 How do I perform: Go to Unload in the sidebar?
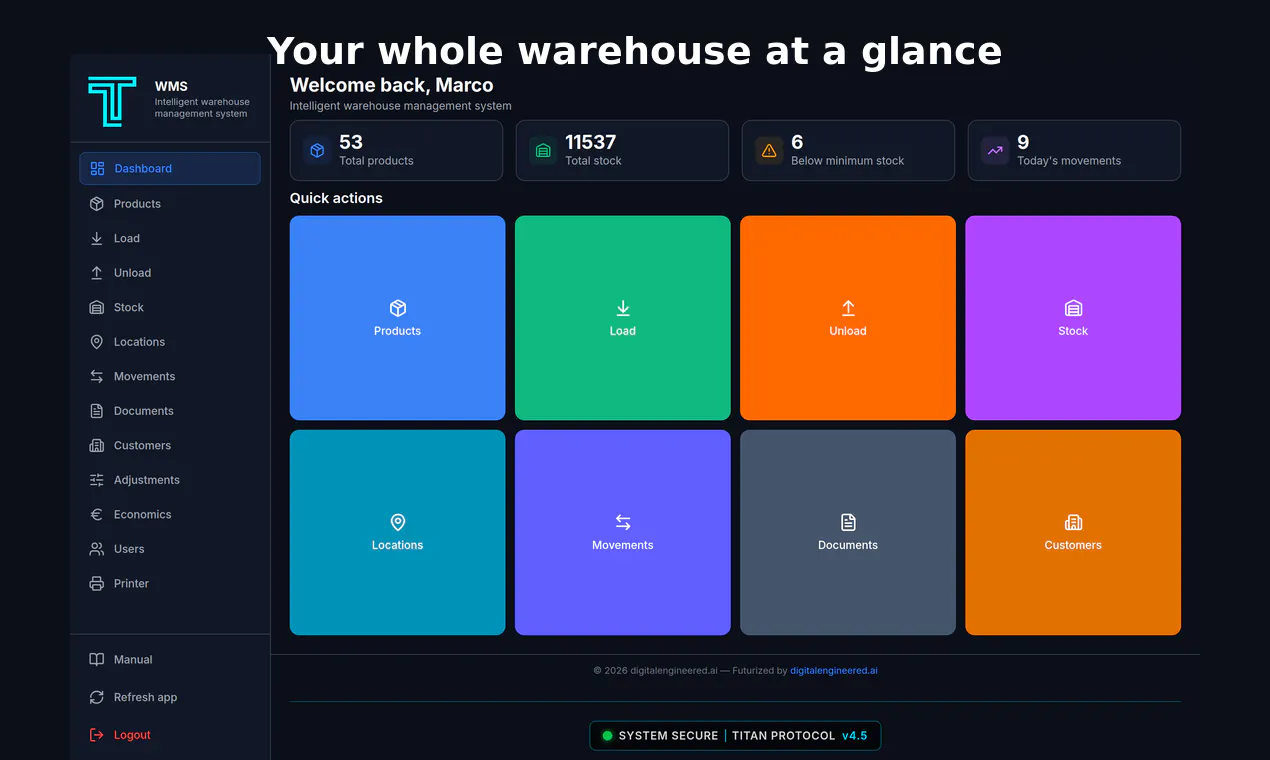[x=170, y=273]
